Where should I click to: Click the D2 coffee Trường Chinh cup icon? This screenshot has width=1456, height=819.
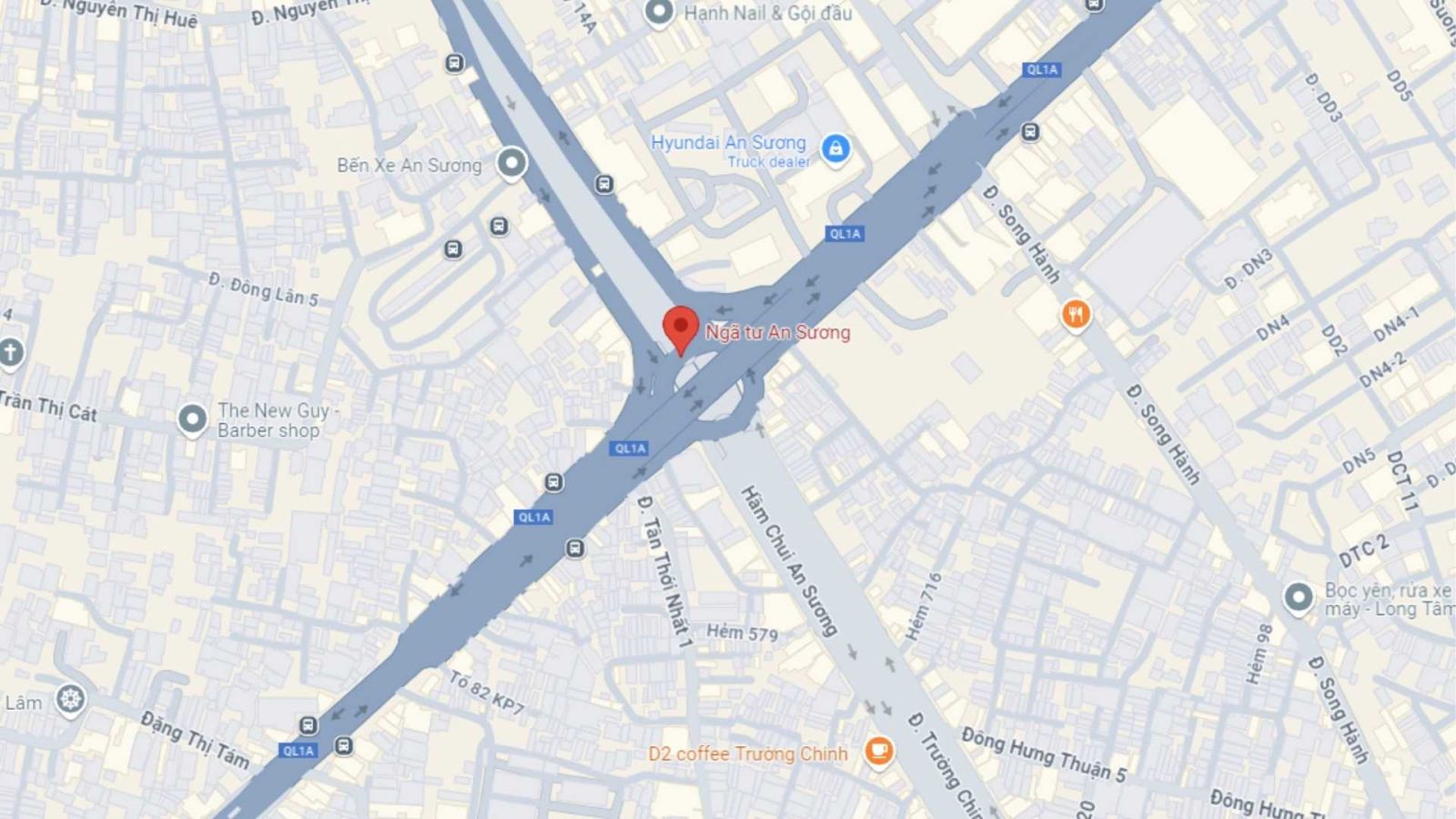click(878, 752)
